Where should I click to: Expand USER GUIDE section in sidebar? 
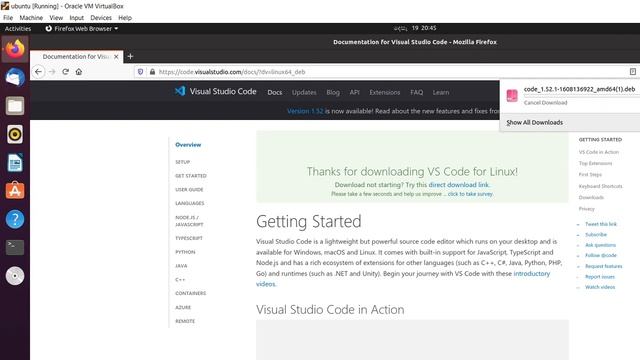(189, 190)
